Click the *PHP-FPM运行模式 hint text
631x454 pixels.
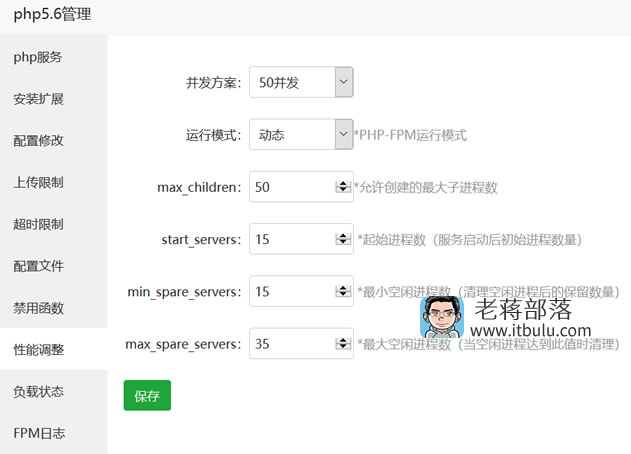tap(410, 135)
